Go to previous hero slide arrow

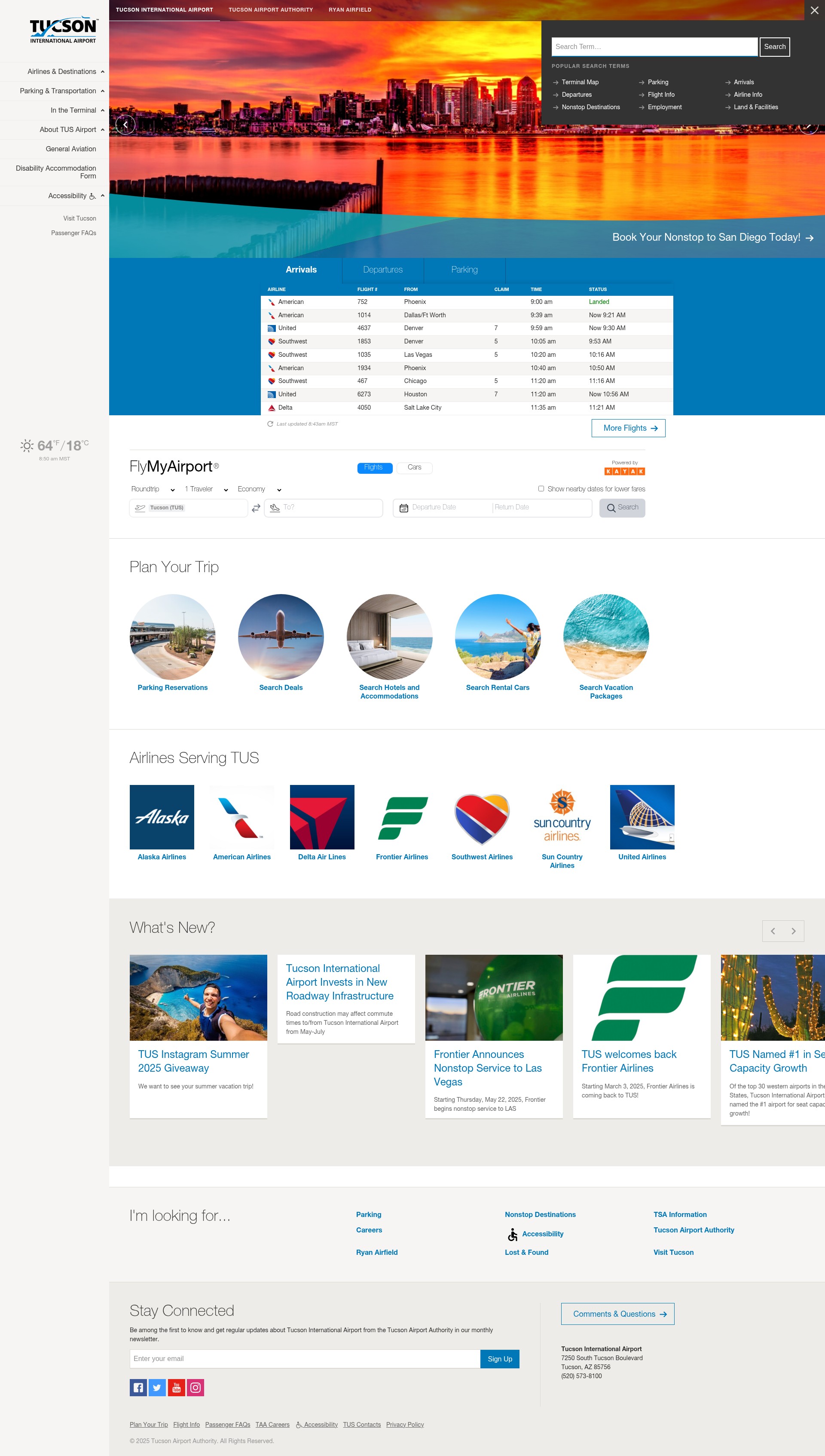point(125,125)
